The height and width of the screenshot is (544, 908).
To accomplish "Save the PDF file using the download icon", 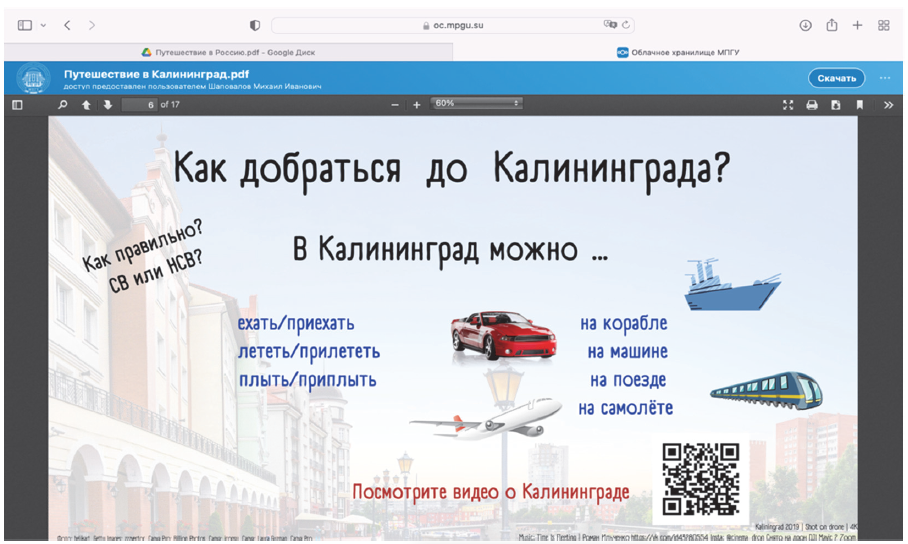I will tap(836, 104).
